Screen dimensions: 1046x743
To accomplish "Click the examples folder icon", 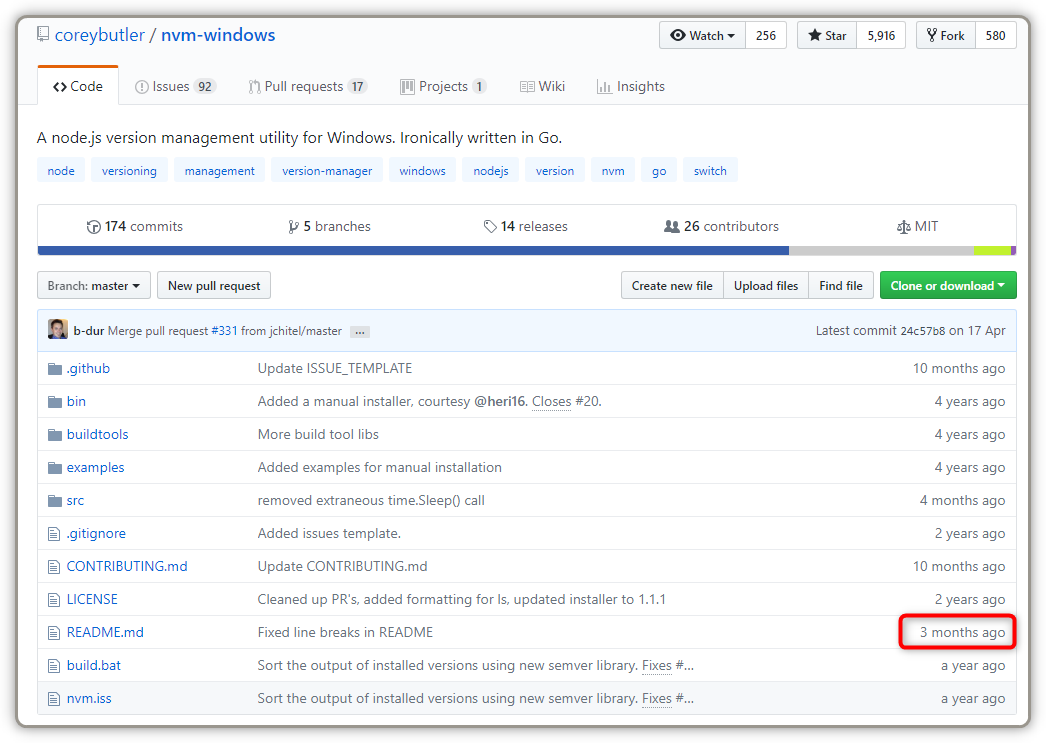I will [x=55, y=468].
